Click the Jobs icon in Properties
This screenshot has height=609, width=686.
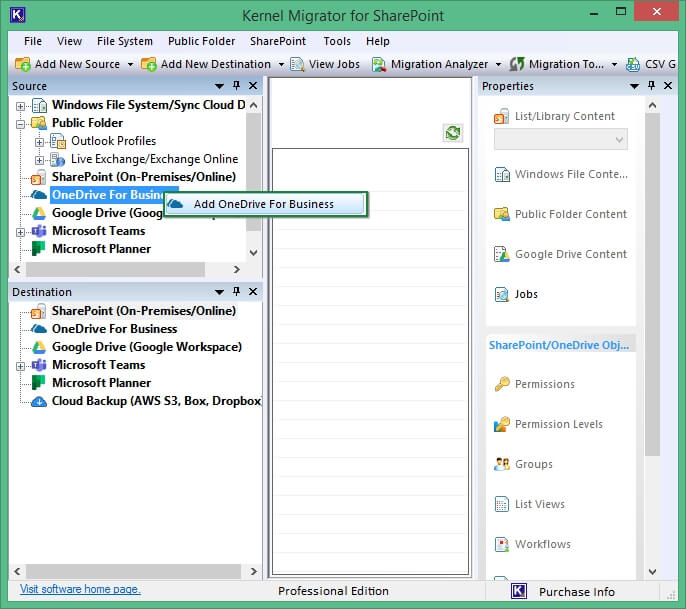tap(502, 294)
